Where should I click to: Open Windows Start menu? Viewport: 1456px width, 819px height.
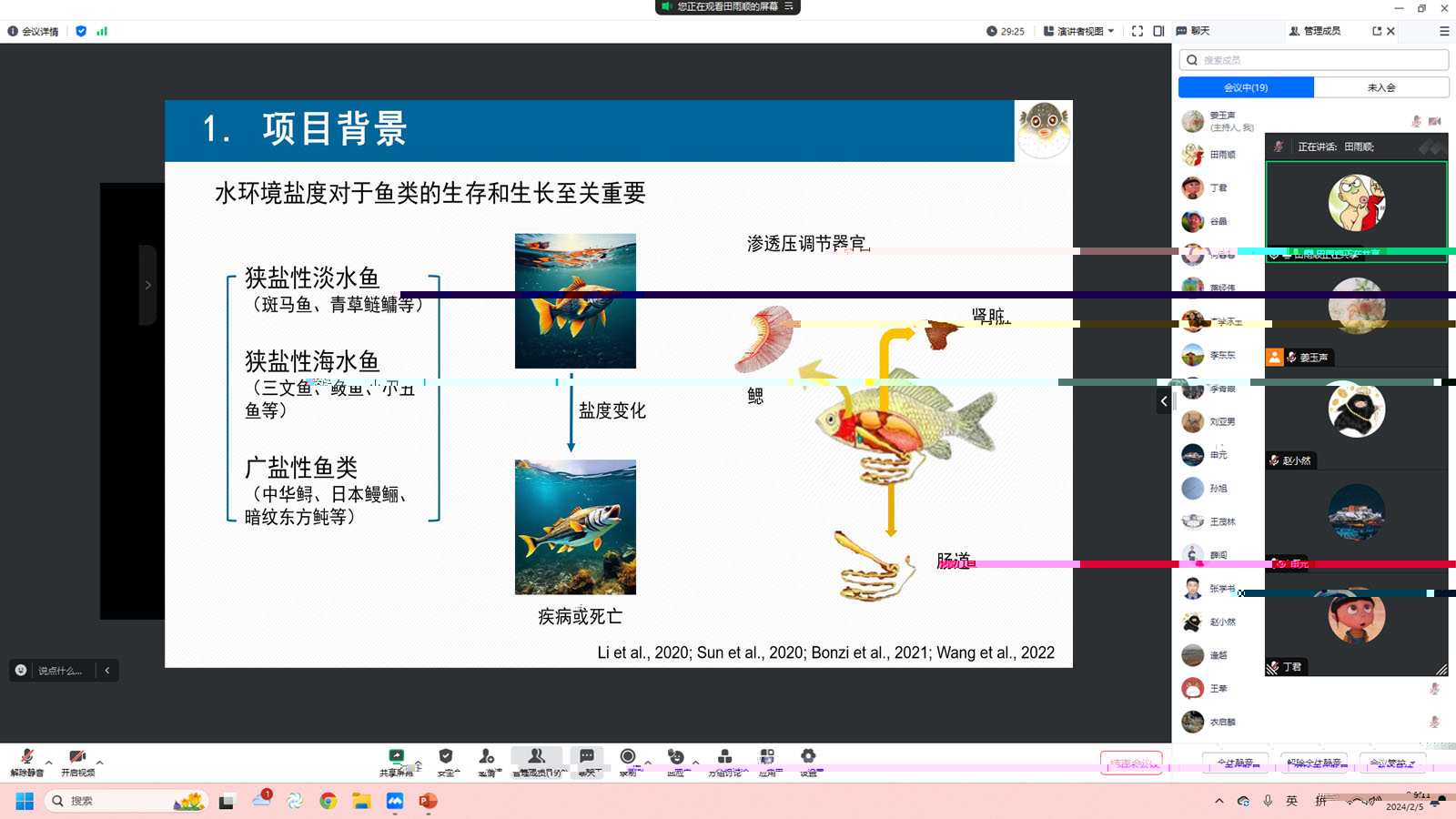pyautogui.click(x=25, y=801)
